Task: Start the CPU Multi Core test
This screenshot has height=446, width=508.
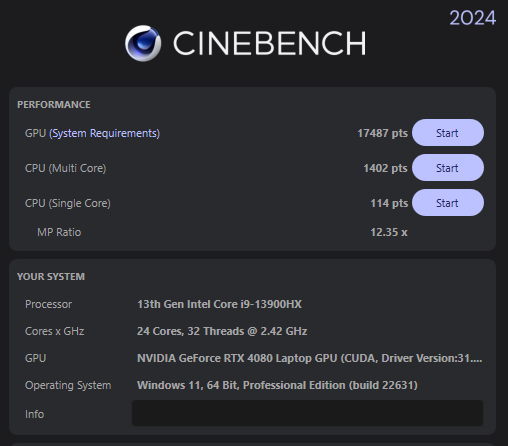Action: pos(448,168)
